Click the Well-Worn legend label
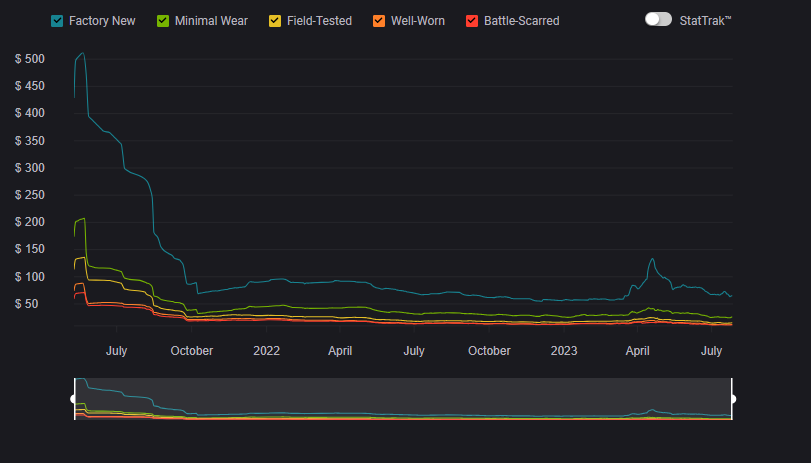The width and height of the screenshot is (811, 463). pos(418,20)
